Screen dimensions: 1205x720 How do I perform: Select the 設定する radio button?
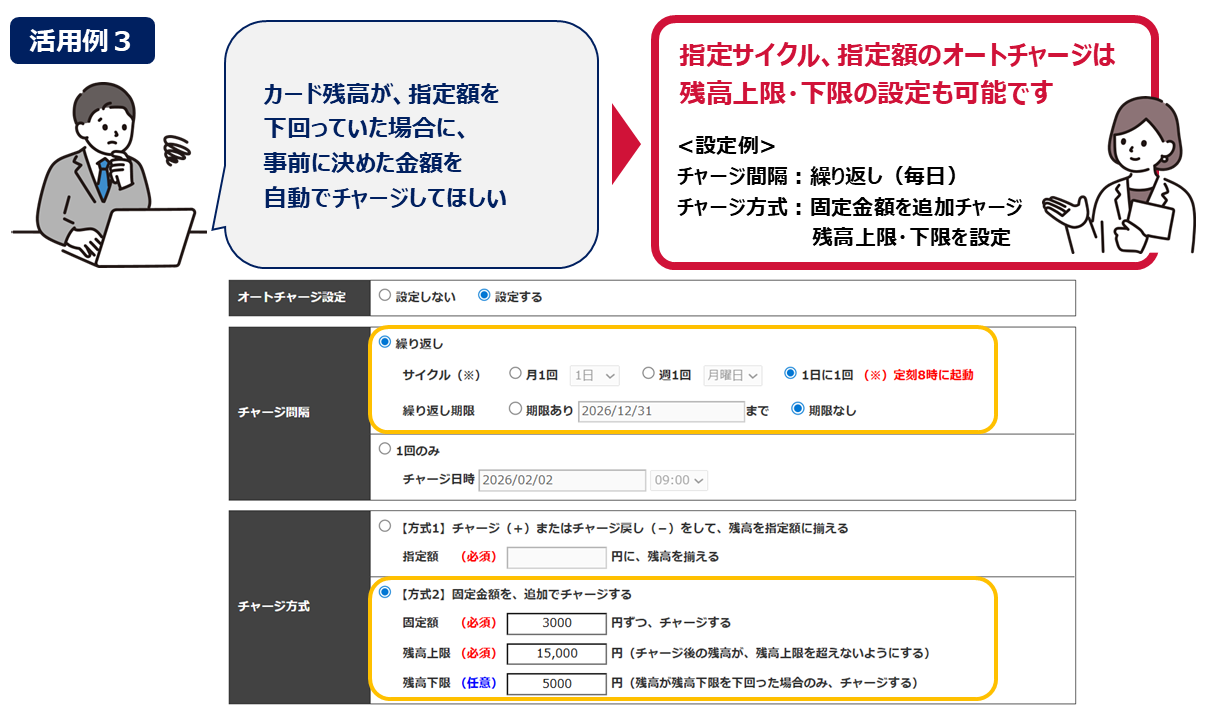(485, 296)
